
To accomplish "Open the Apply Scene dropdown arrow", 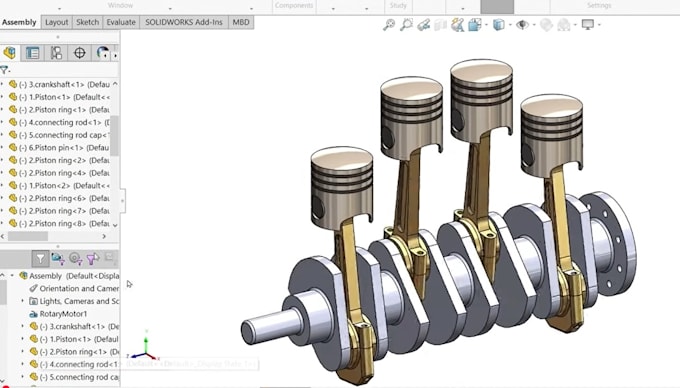I will 575,25.
